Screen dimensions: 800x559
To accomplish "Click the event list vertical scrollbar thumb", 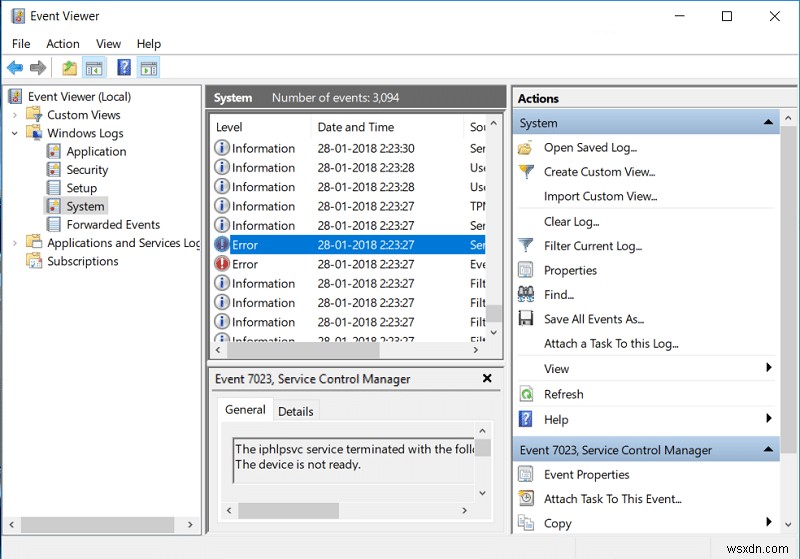I will click(x=493, y=313).
